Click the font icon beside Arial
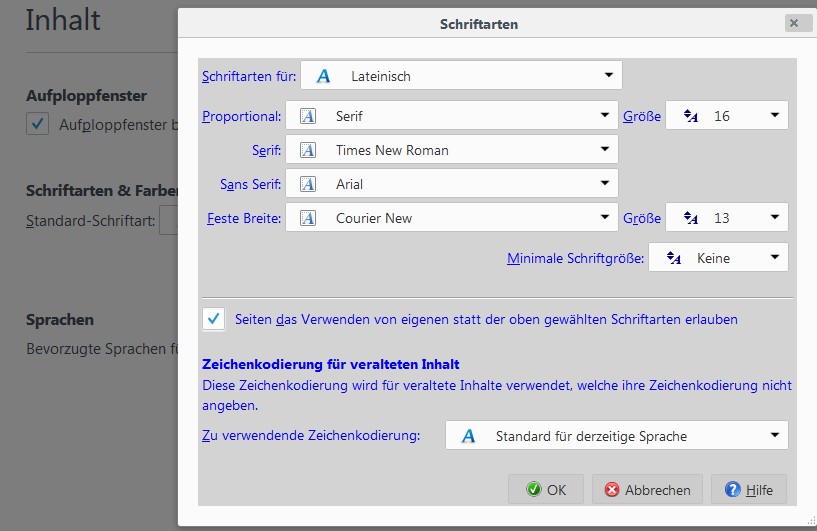The image size is (817, 531). tap(309, 184)
